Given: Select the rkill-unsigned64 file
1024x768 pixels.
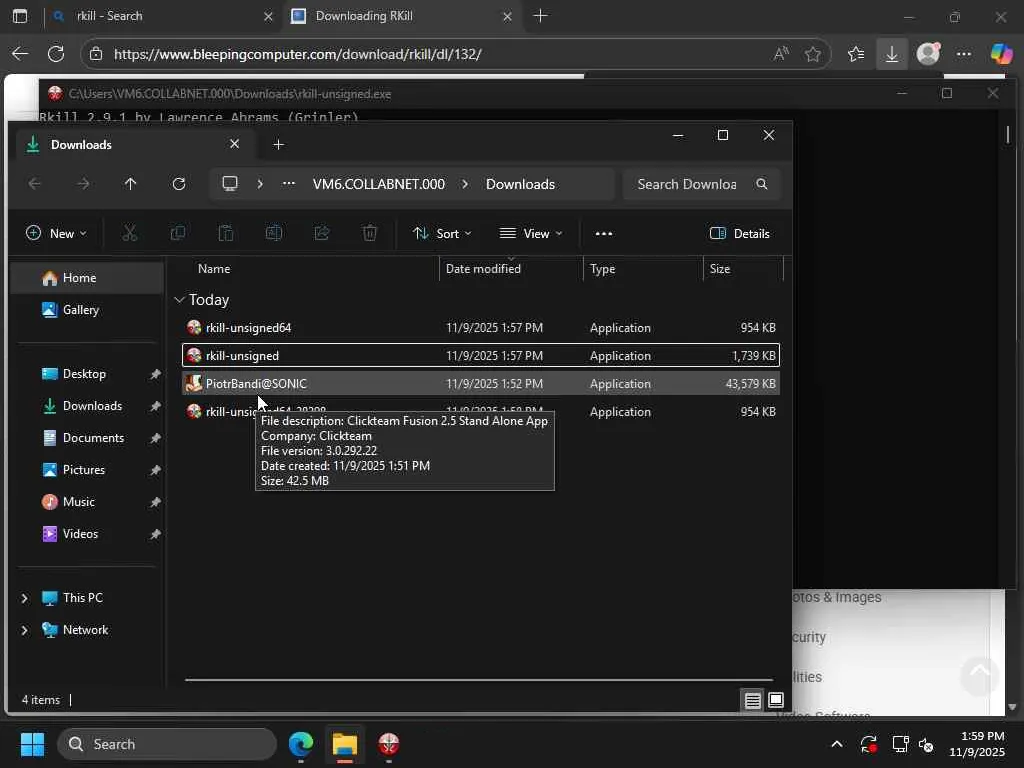Looking at the screenshot, I should point(248,328).
